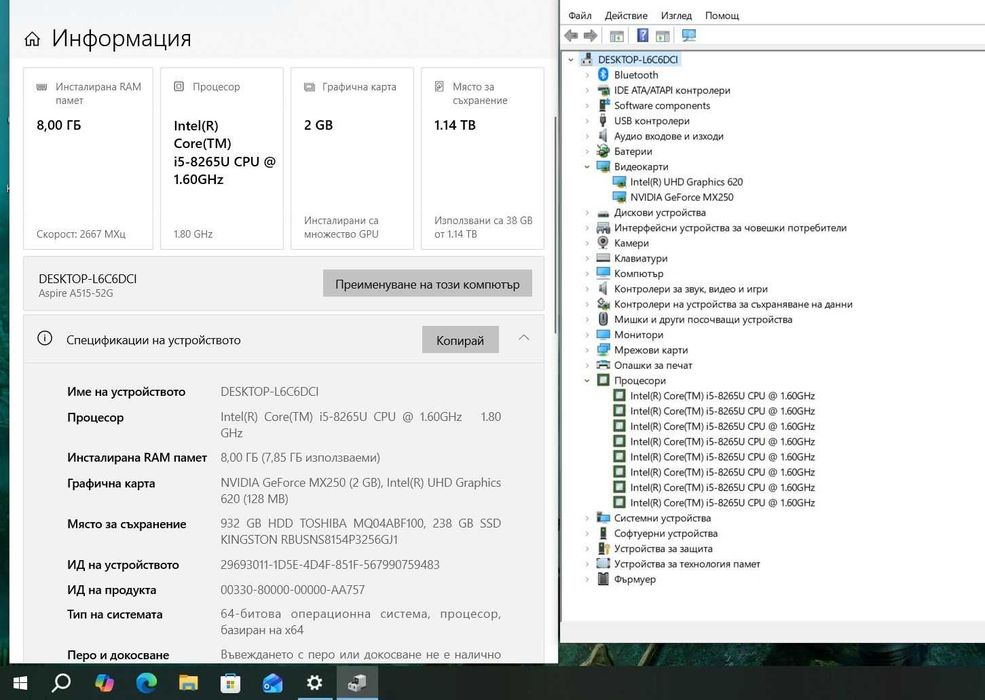Select the Камери category icon

click(603, 243)
